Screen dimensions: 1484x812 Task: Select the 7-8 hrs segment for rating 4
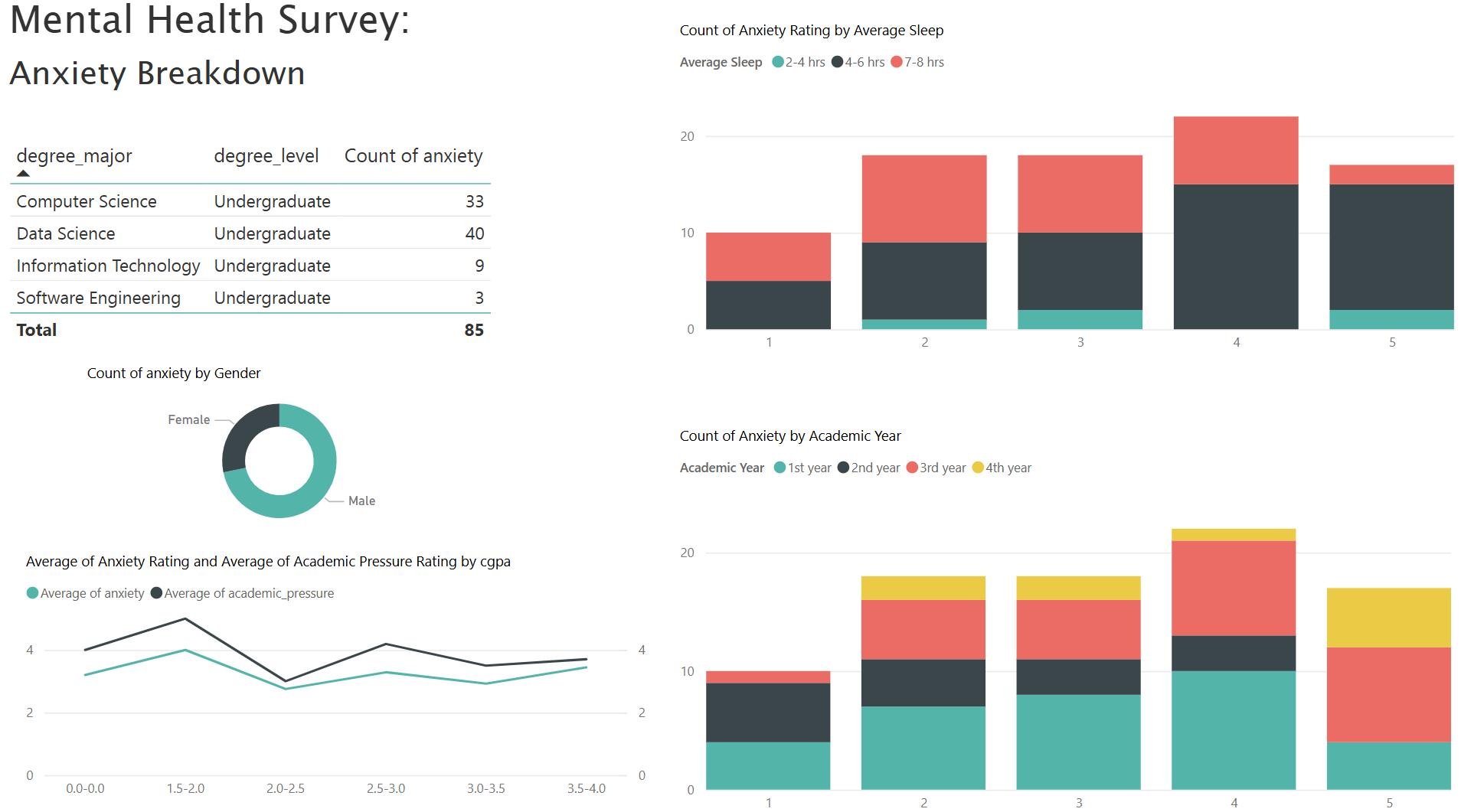tap(1236, 151)
